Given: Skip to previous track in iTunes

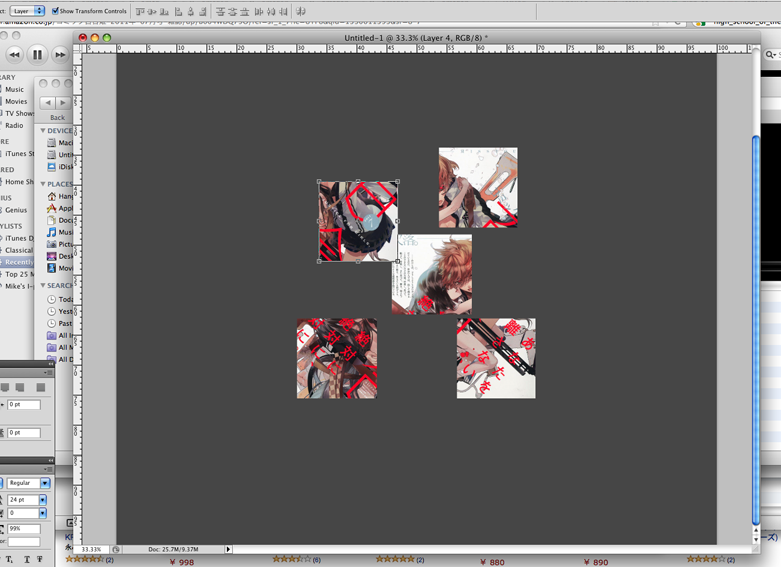Looking at the screenshot, I should coord(14,55).
